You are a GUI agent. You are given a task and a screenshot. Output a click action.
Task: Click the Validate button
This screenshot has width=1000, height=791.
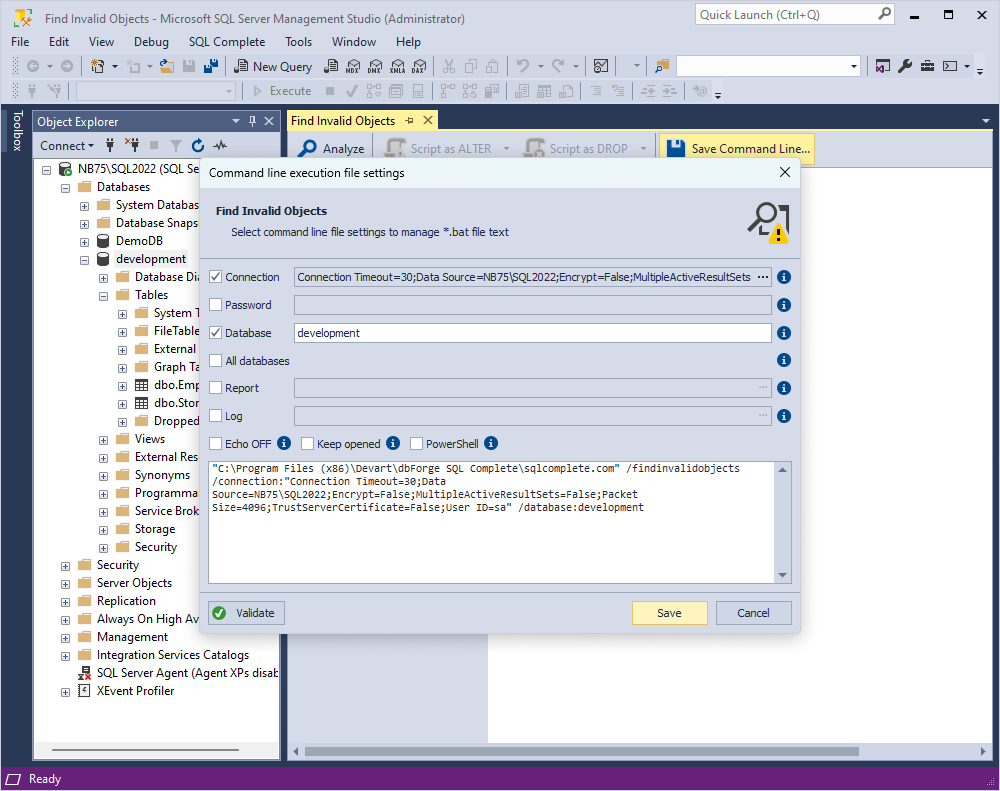(x=246, y=613)
